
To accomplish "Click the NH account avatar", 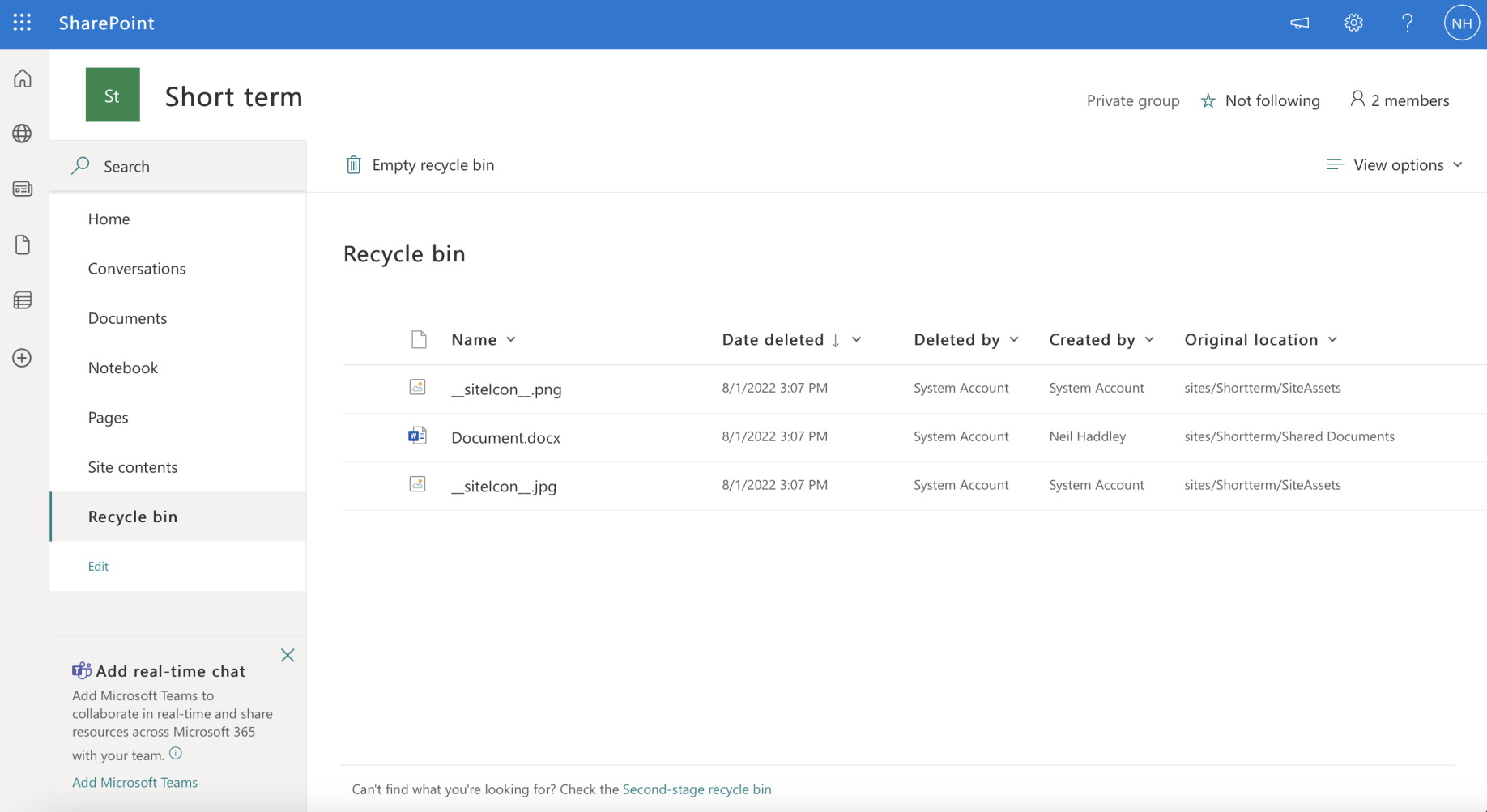I will (1461, 23).
